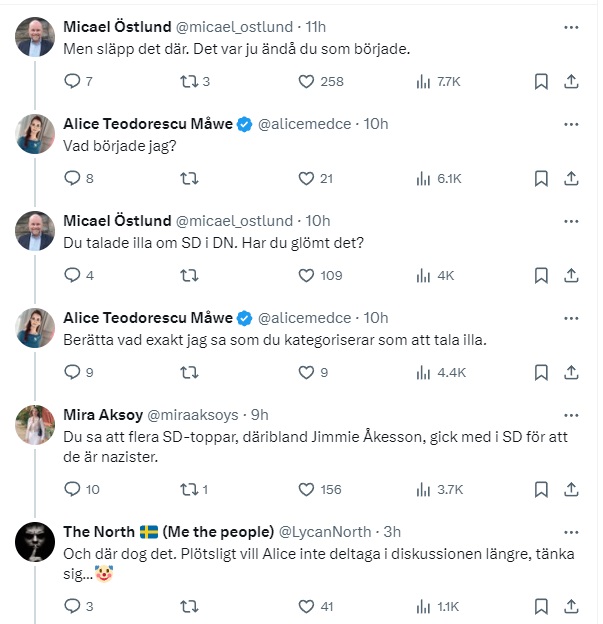Reply to Micael Östlund's first tweet
This screenshot has height=624, width=603.
pyautogui.click(x=71, y=81)
